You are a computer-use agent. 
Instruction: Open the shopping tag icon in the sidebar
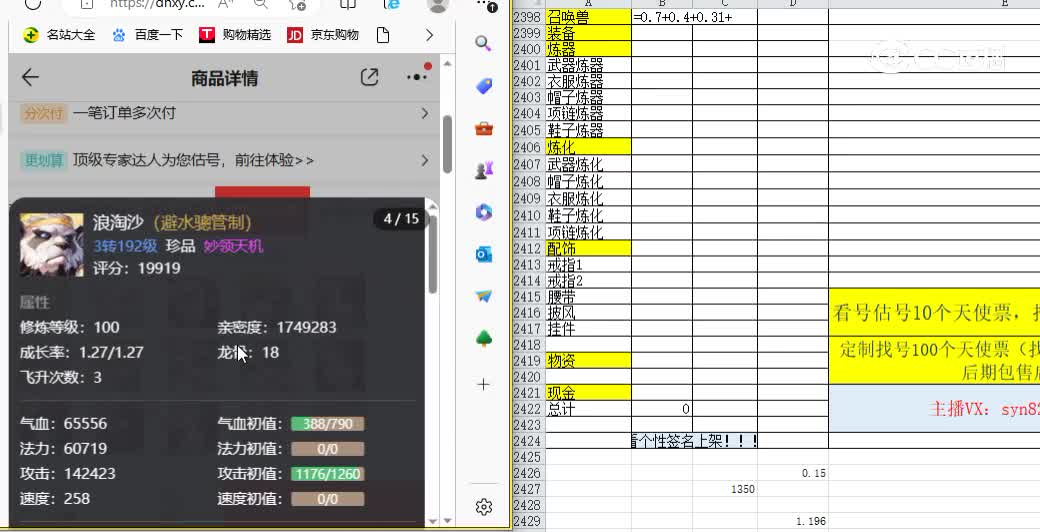484,86
